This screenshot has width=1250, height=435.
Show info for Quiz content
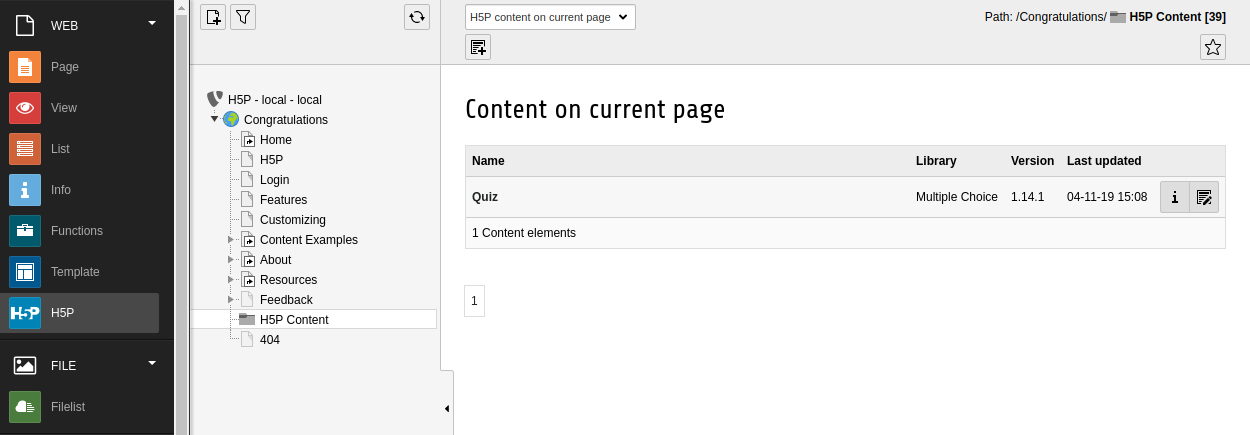coord(1175,197)
